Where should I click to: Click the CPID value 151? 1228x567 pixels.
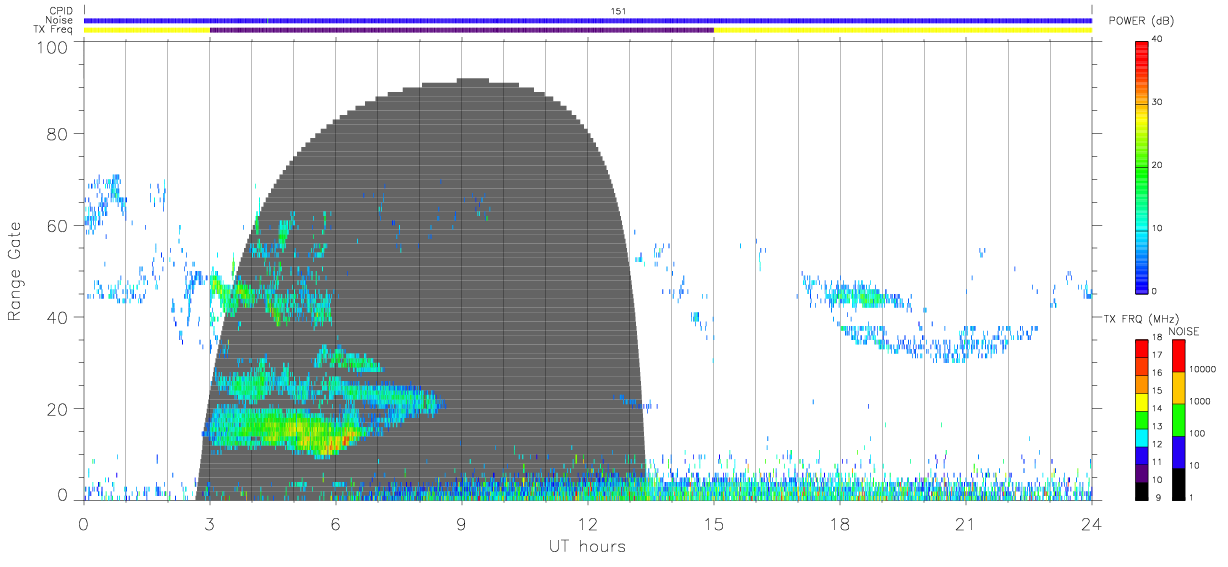coord(618,11)
